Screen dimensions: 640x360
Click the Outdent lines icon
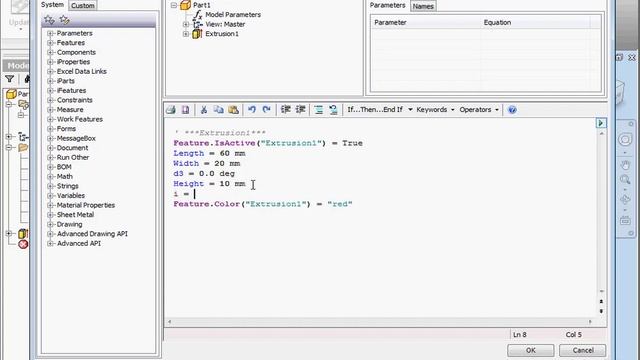pyautogui.click(x=300, y=109)
